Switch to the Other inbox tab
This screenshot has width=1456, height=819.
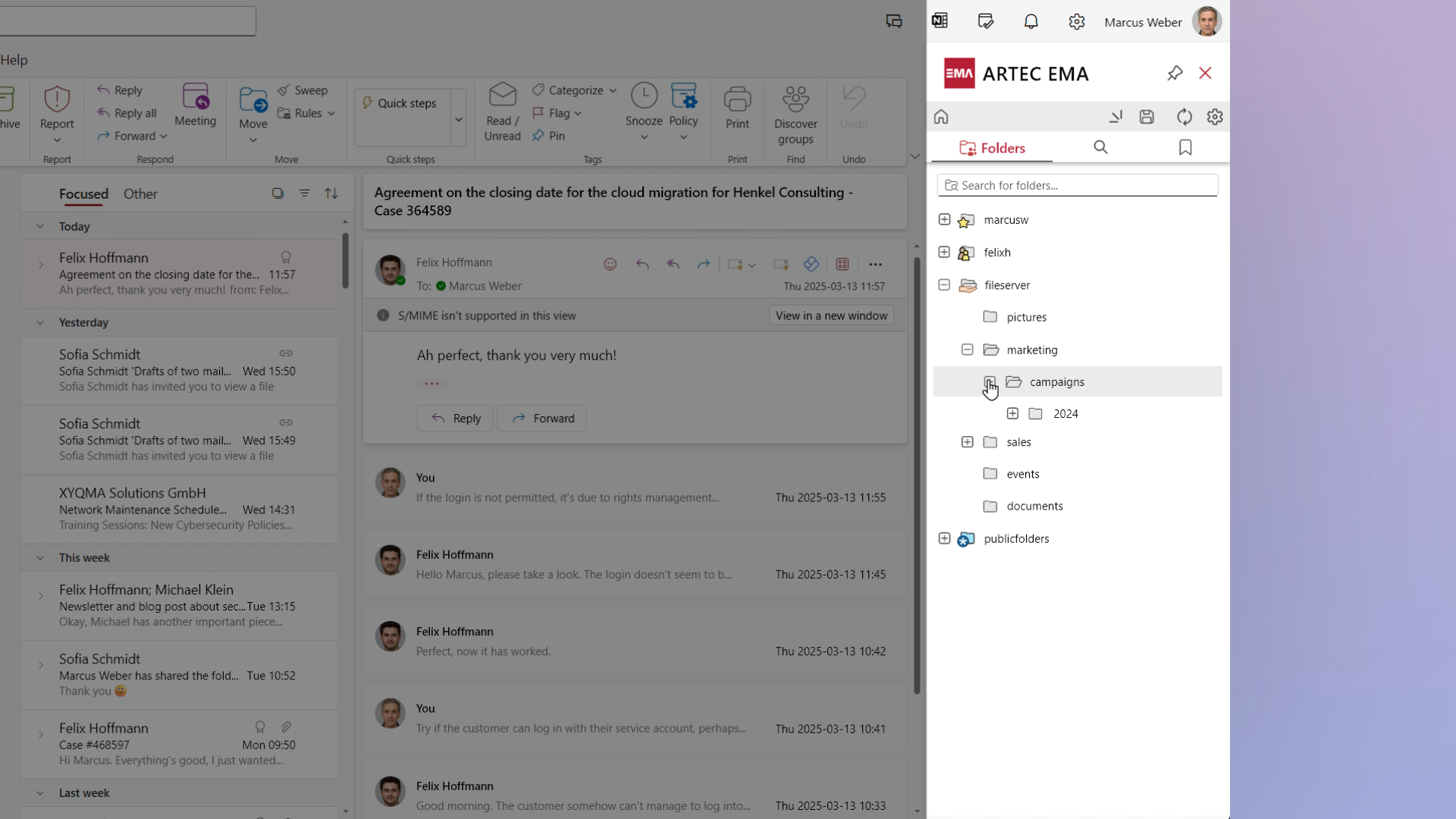(x=140, y=194)
